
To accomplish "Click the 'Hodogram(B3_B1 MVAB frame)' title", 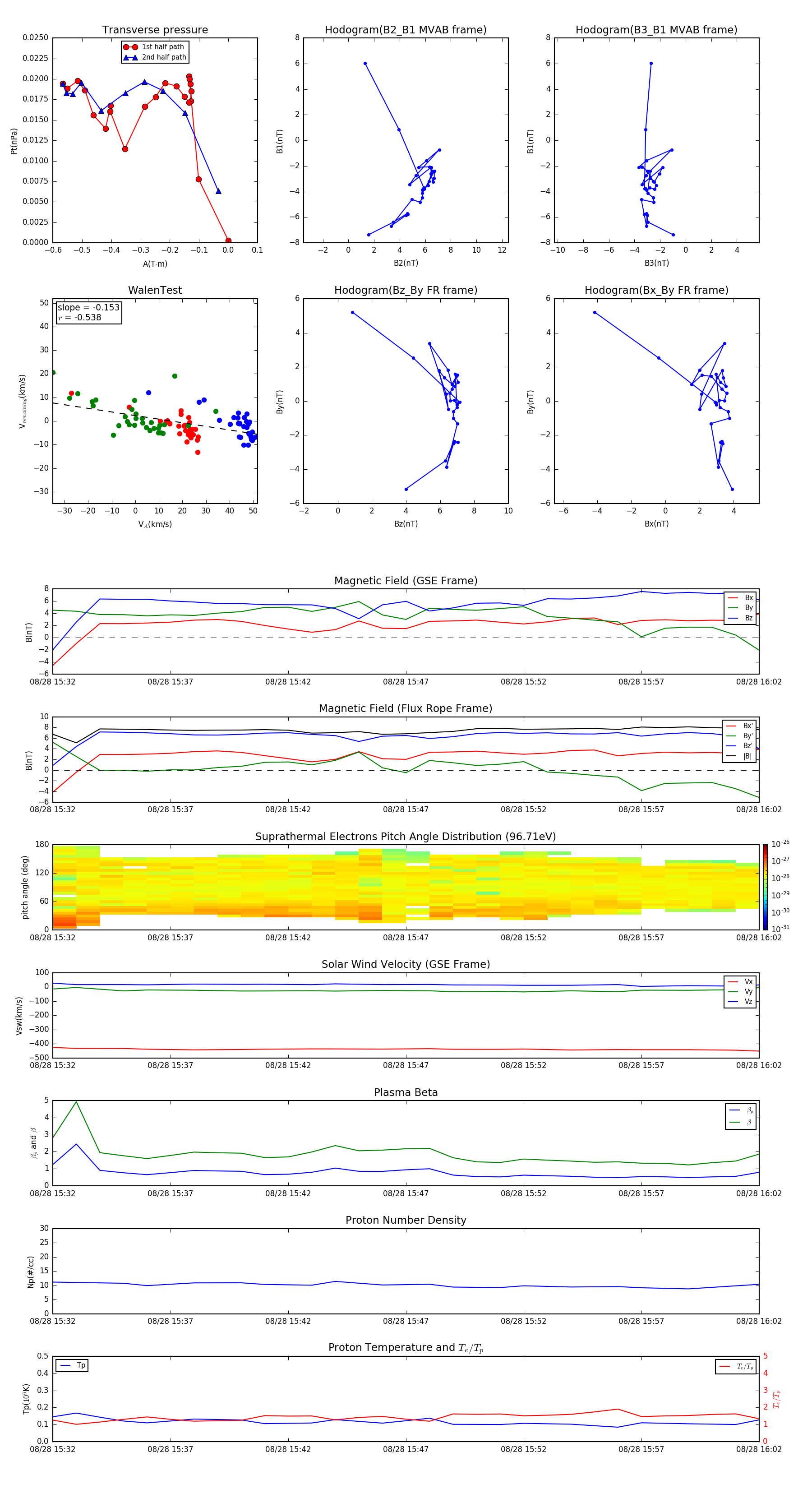I will pyautogui.click(x=656, y=30).
